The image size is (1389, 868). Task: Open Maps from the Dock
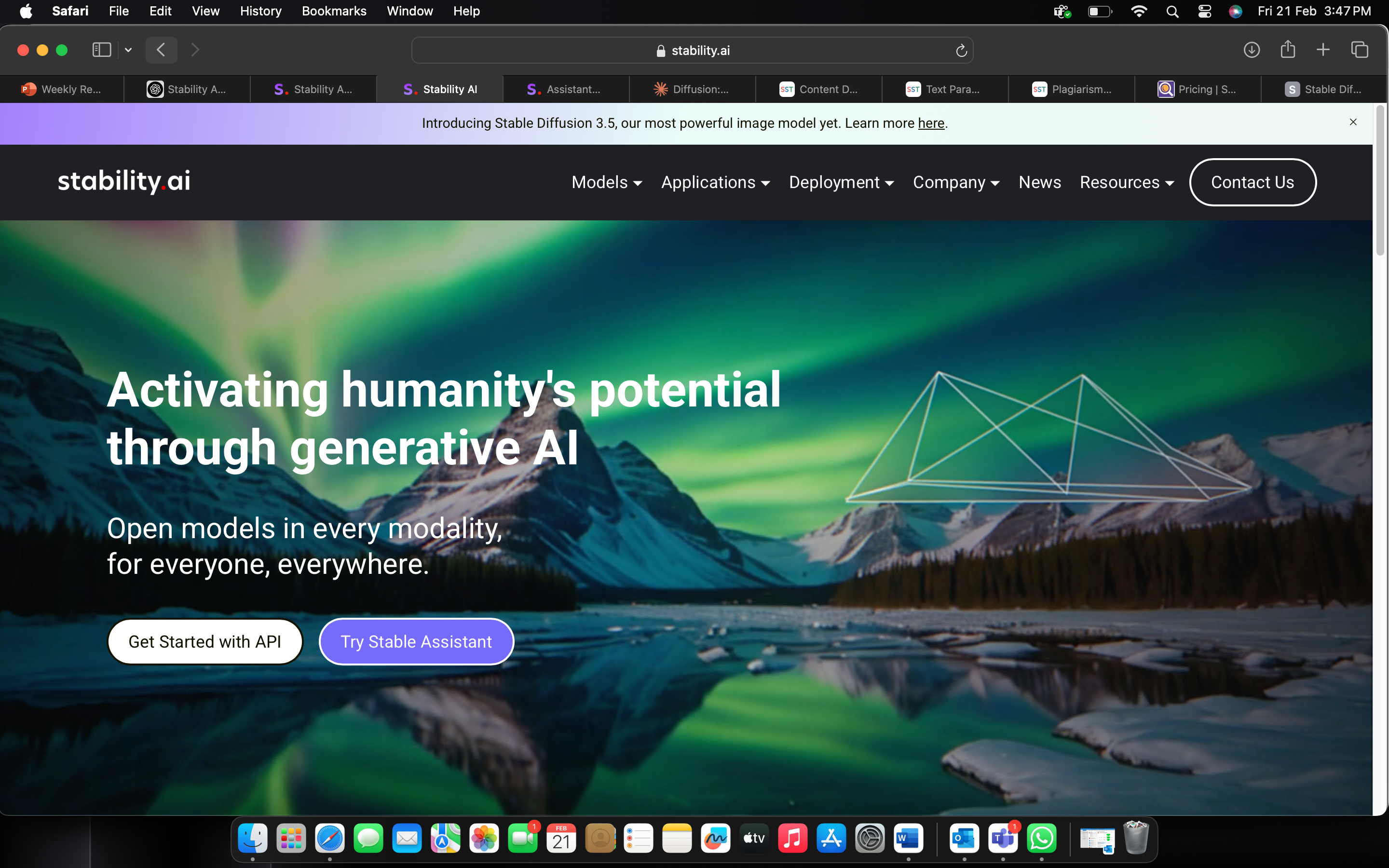coord(446,839)
